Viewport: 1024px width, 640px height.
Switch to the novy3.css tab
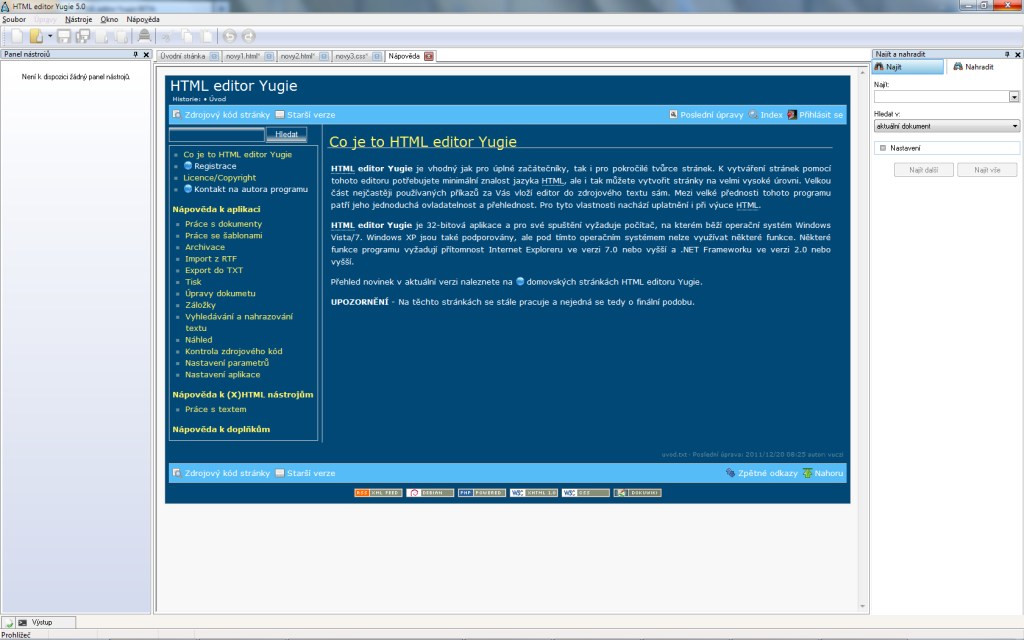[352, 56]
